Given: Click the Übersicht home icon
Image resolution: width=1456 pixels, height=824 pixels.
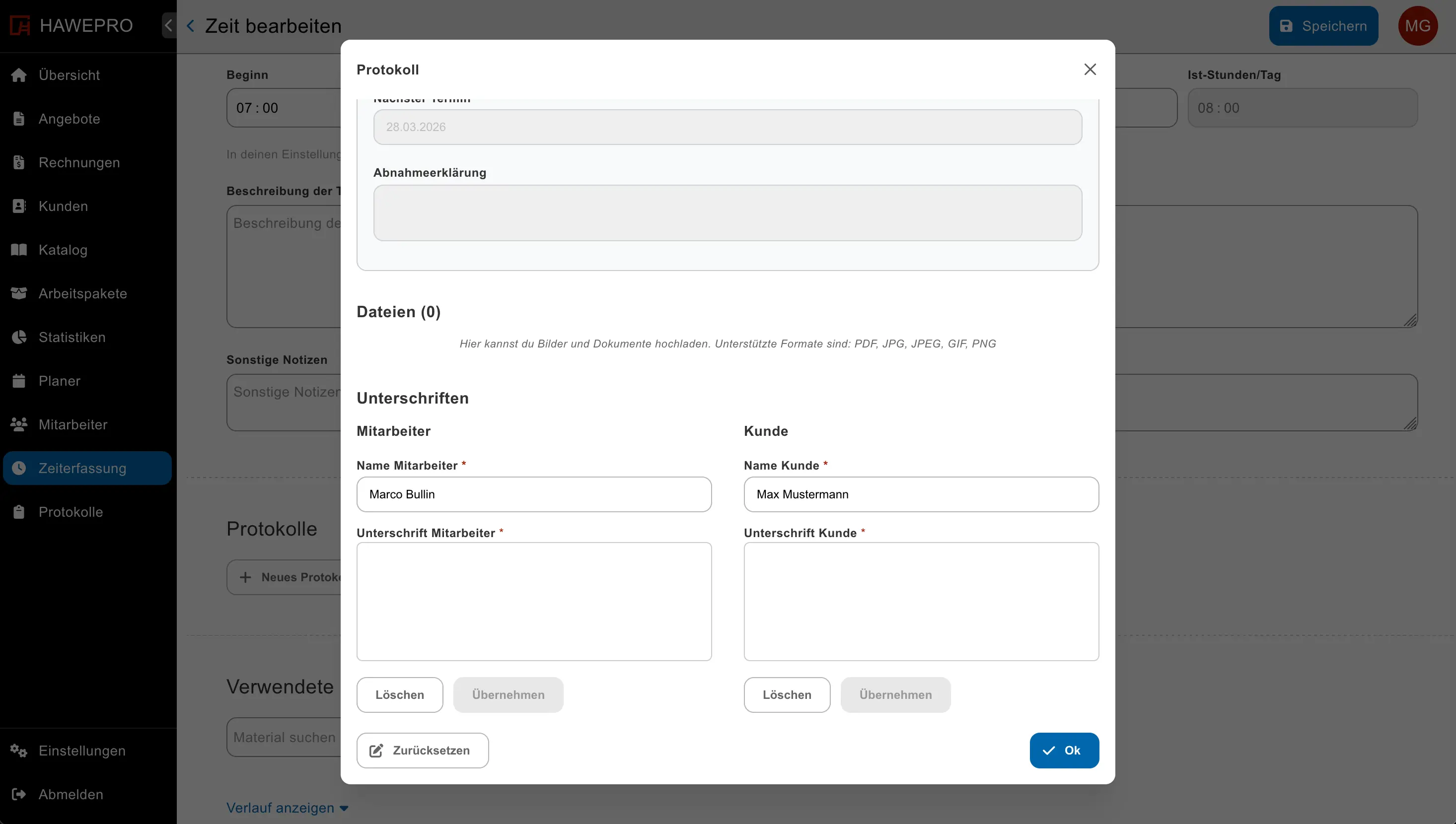Looking at the screenshot, I should pos(19,75).
